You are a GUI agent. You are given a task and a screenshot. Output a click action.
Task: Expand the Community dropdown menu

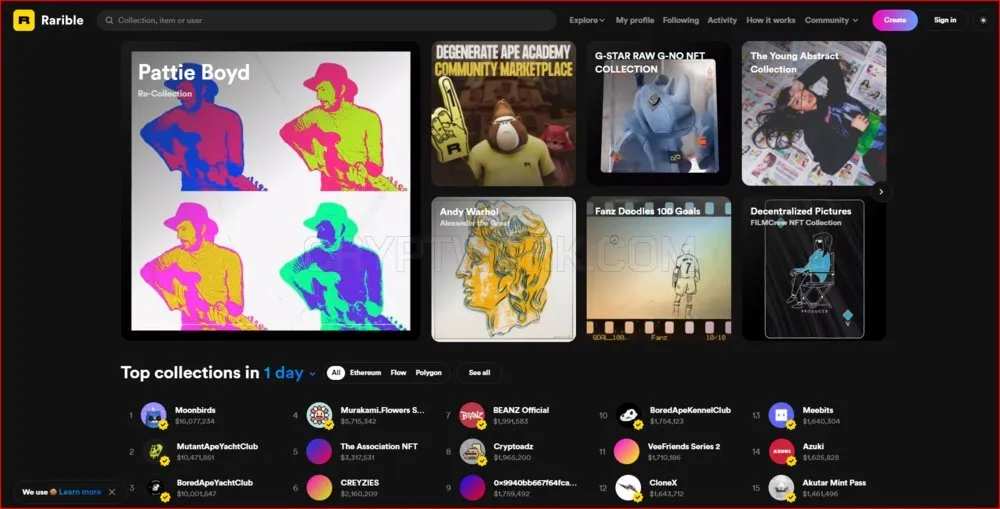coord(831,20)
